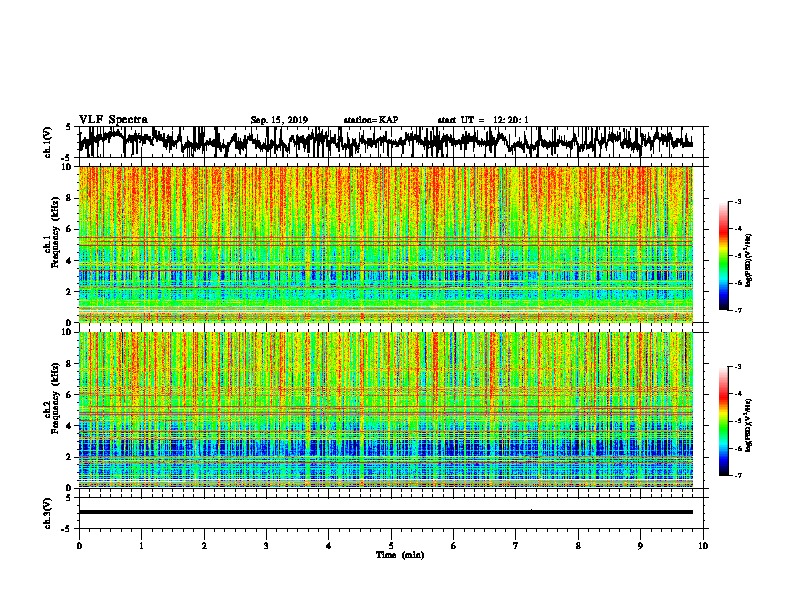This screenshot has height=612, width=792.
Task: Click the ch.1 frequency axis '4' tick label
Action: (70, 261)
